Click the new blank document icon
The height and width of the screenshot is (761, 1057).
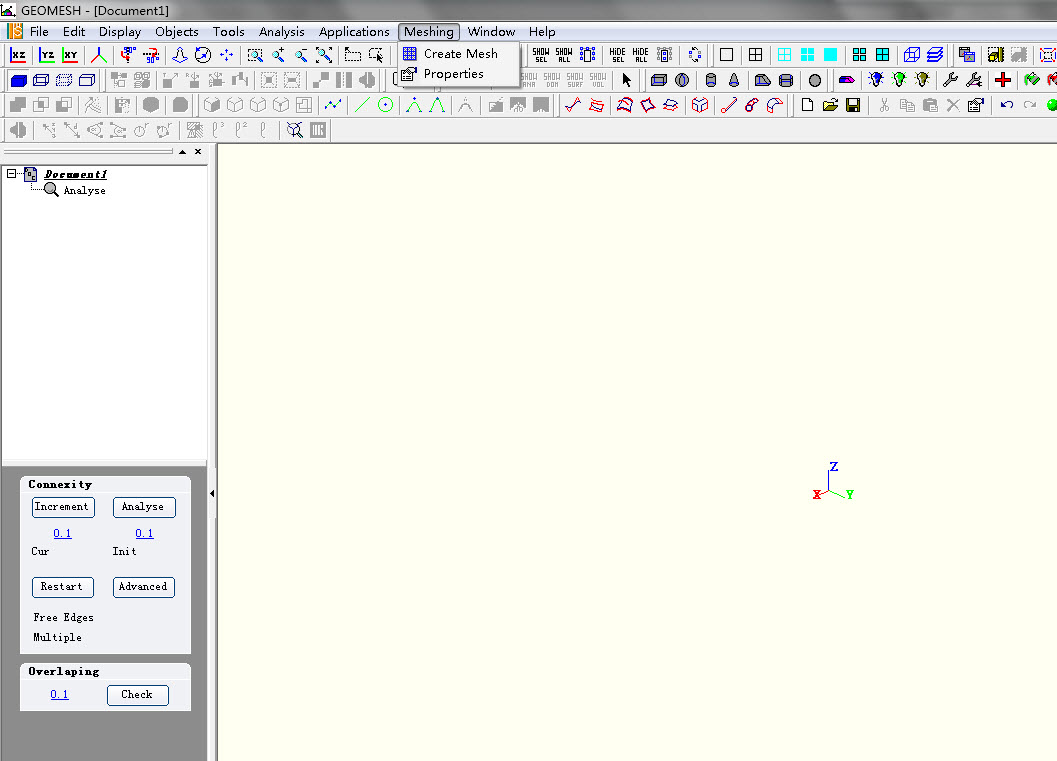(x=807, y=105)
